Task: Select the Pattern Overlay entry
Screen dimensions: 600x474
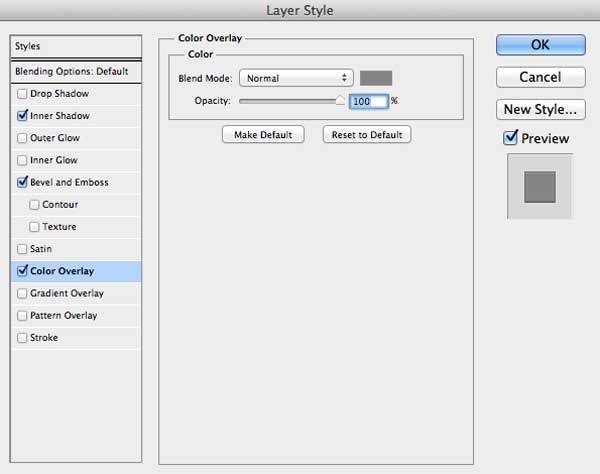Action: 76,316
